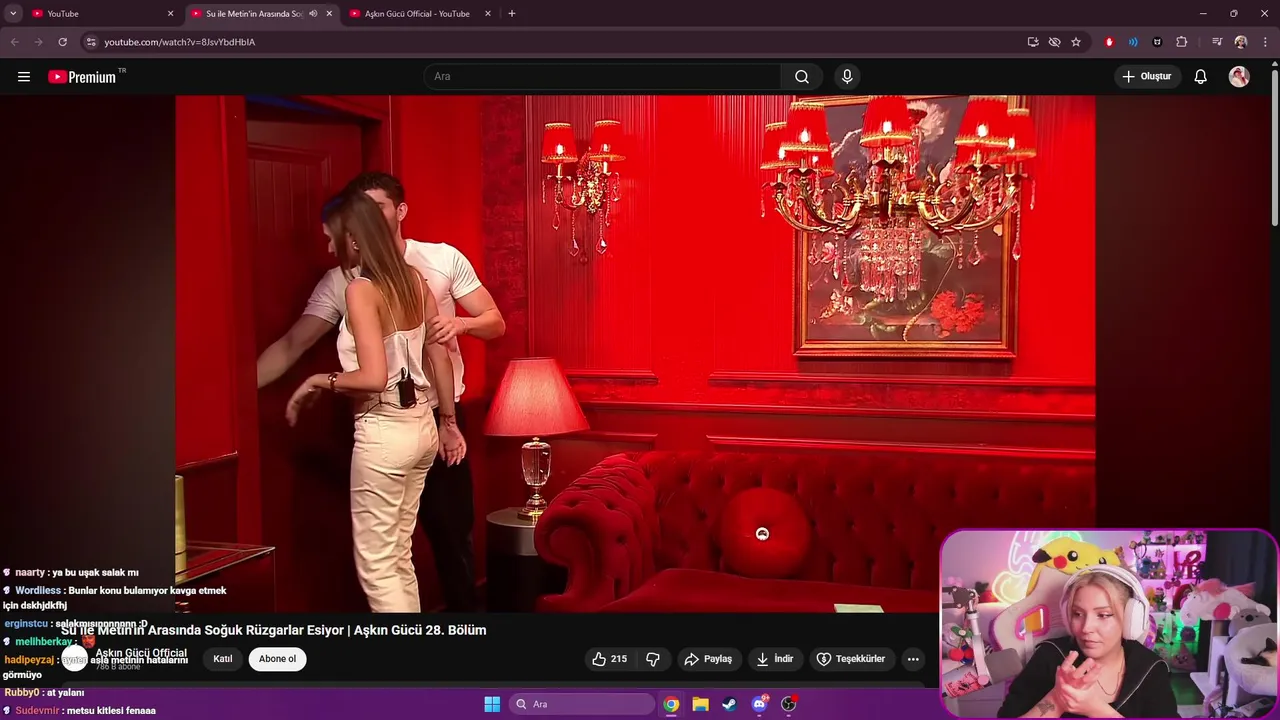
Task: Click the Paylaş share button
Action: tap(708, 659)
